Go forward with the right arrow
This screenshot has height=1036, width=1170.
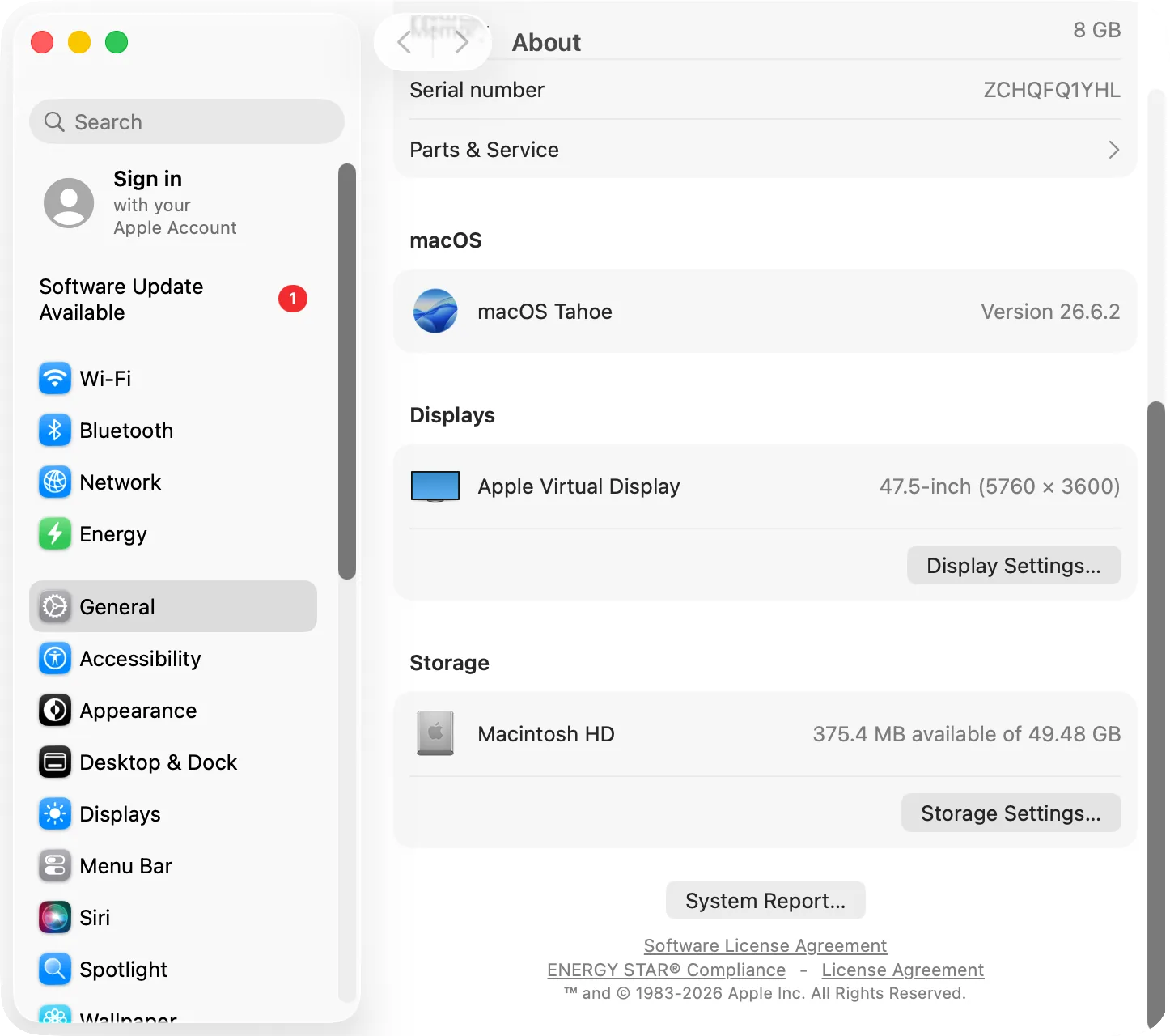tap(461, 42)
